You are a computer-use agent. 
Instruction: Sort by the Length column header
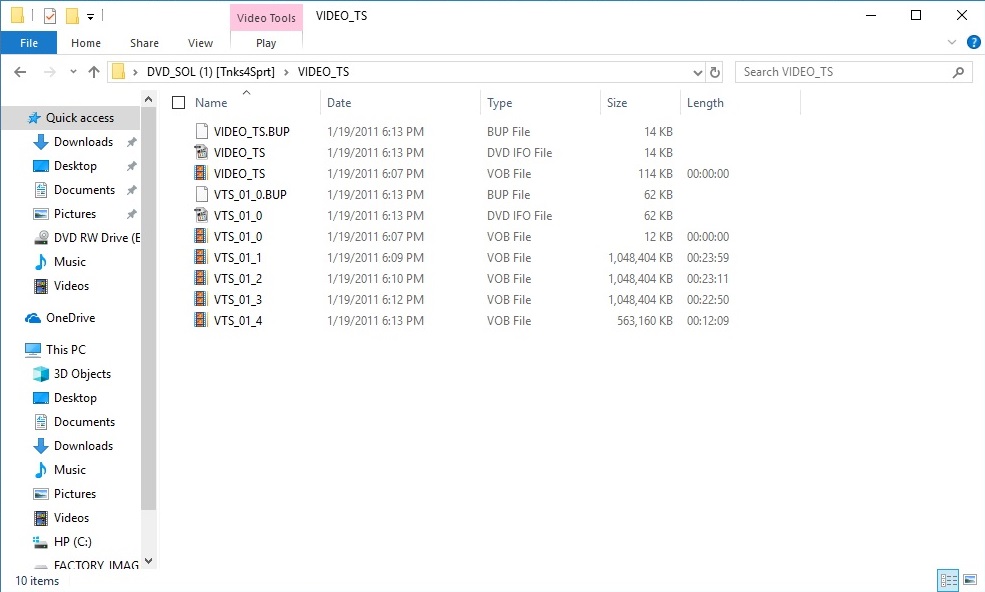click(705, 103)
